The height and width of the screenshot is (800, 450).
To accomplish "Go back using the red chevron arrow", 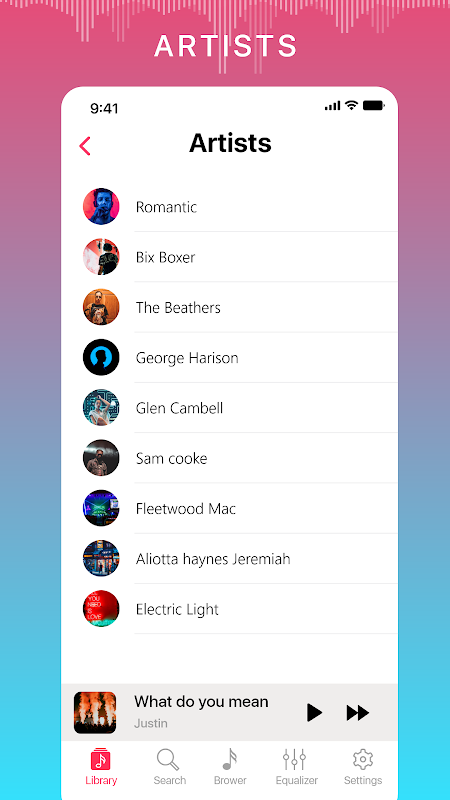I will pyautogui.click(x=85, y=146).
